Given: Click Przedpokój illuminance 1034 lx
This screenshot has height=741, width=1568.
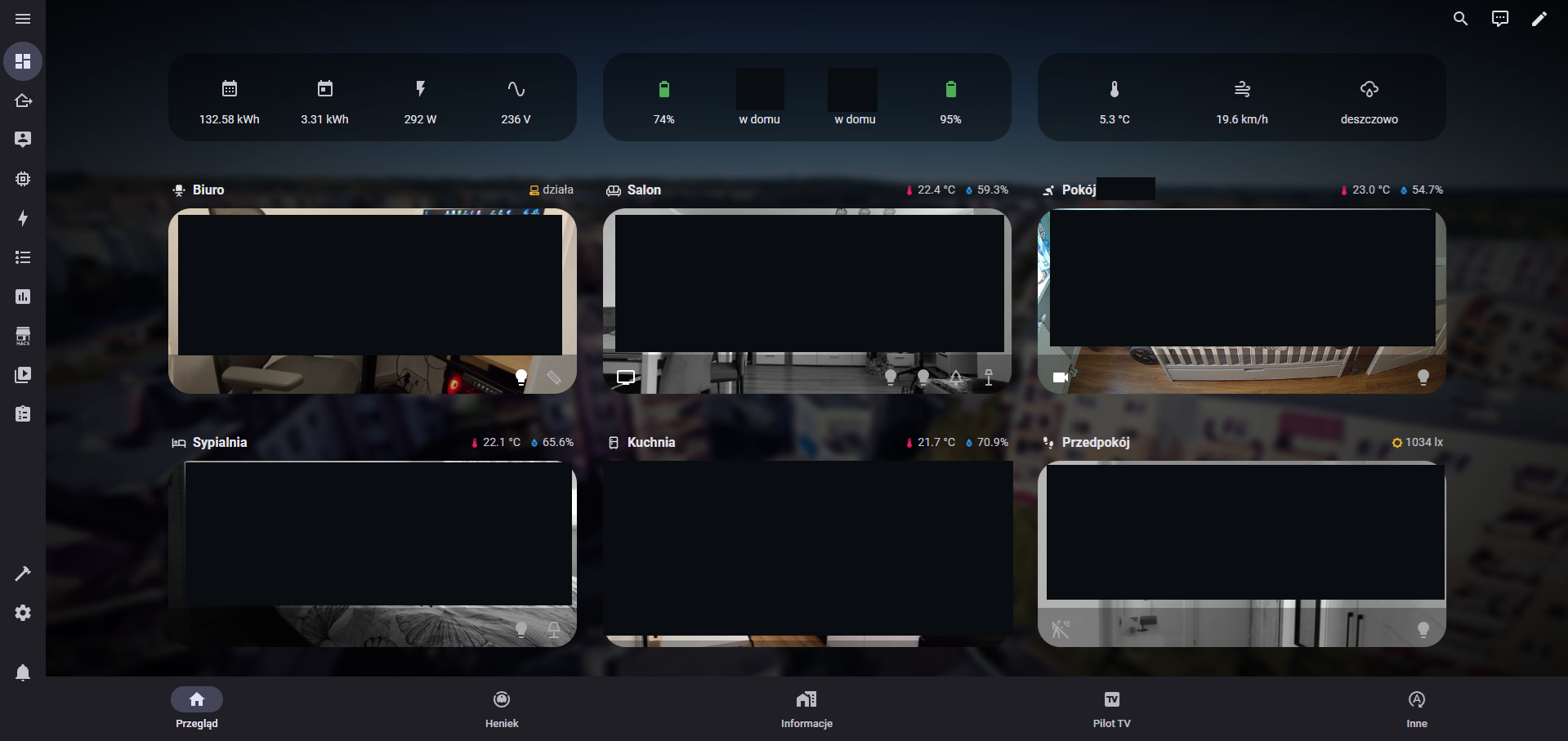Looking at the screenshot, I should 1418,442.
